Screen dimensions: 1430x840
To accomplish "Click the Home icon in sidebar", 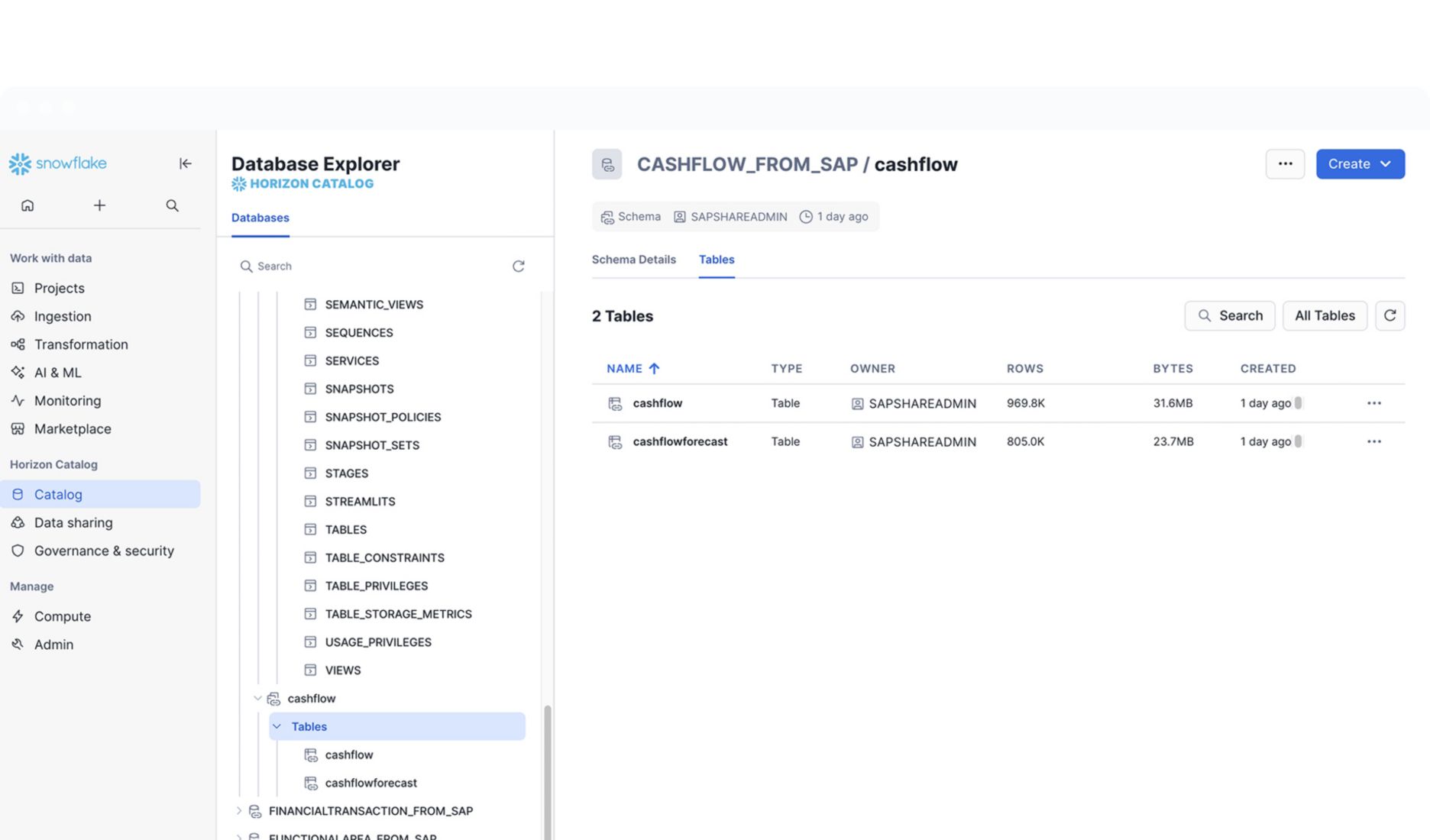I will (27, 205).
